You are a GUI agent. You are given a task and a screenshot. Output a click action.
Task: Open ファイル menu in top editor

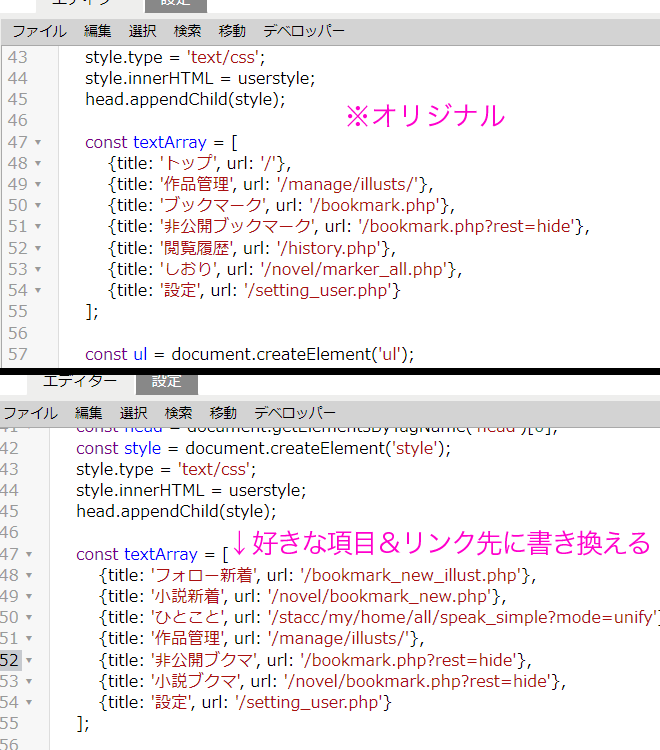click(x=39, y=31)
